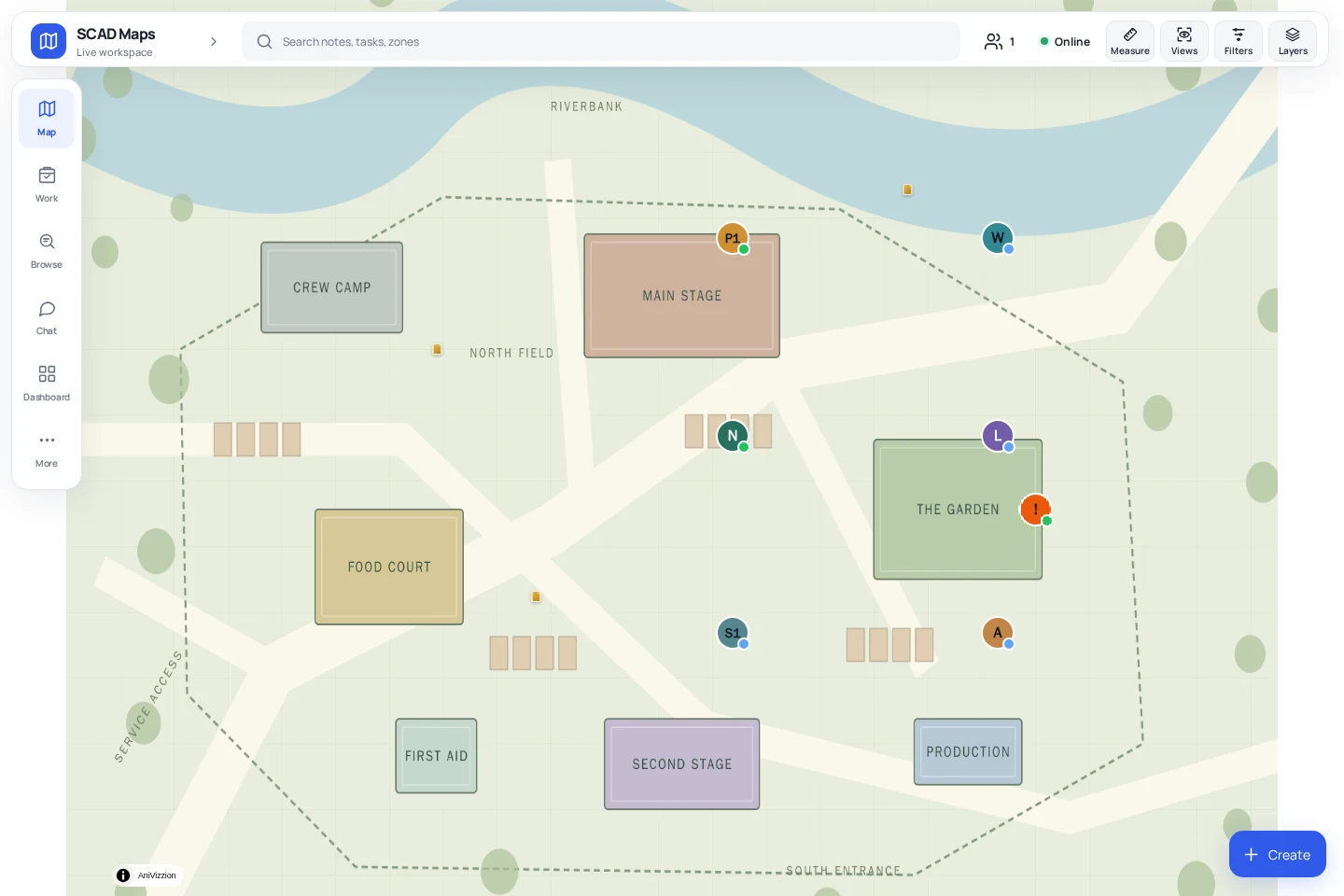This screenshot has height=896, width=1344.
Task: Open the Layers panel
Action: click(x=1292, y=41)
